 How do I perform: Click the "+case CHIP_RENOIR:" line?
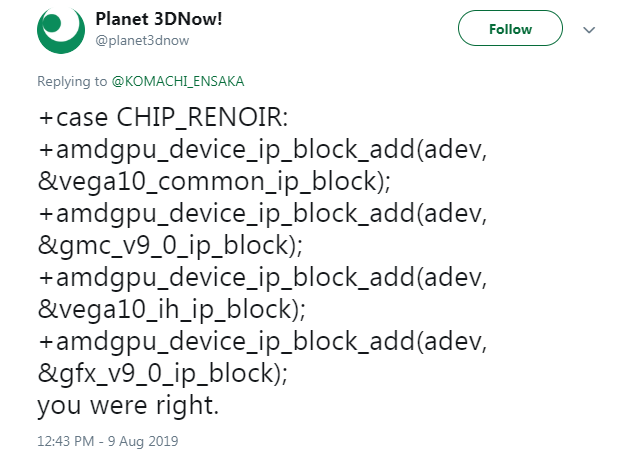coord(163,119)
